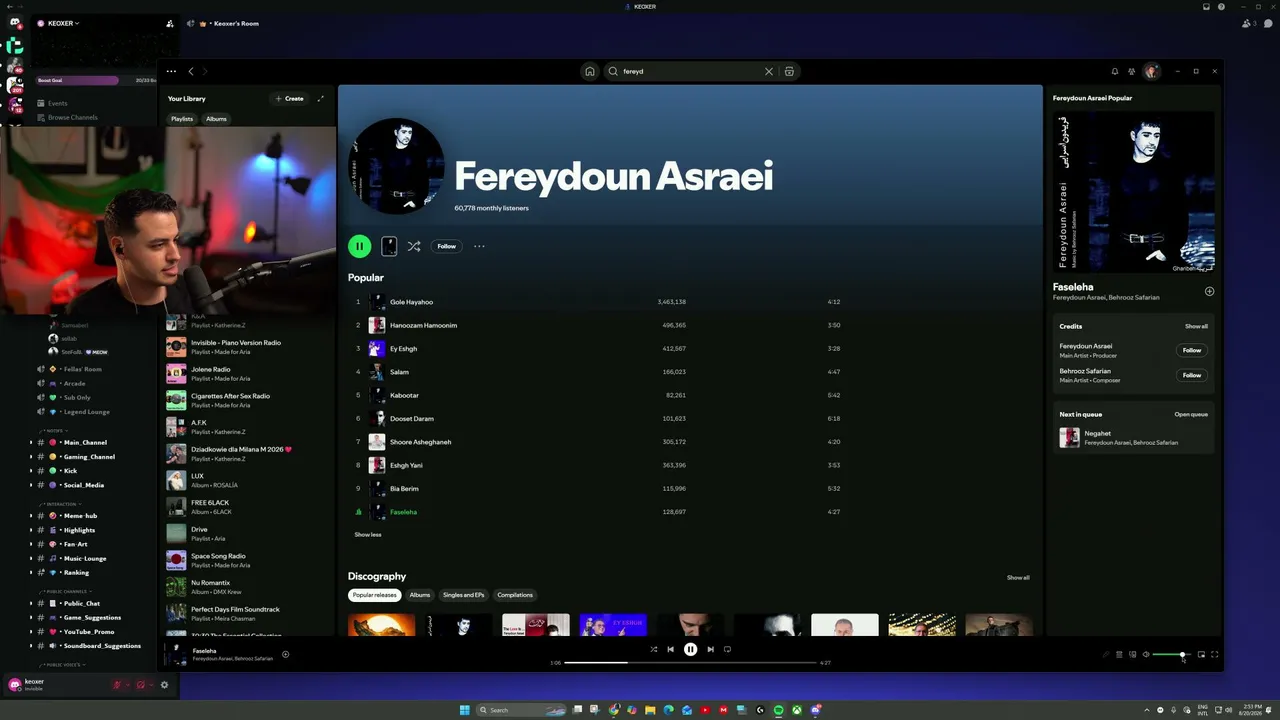Open the artist preview card icon next to pause
The image size is (1280, 720).
(389, 246)
